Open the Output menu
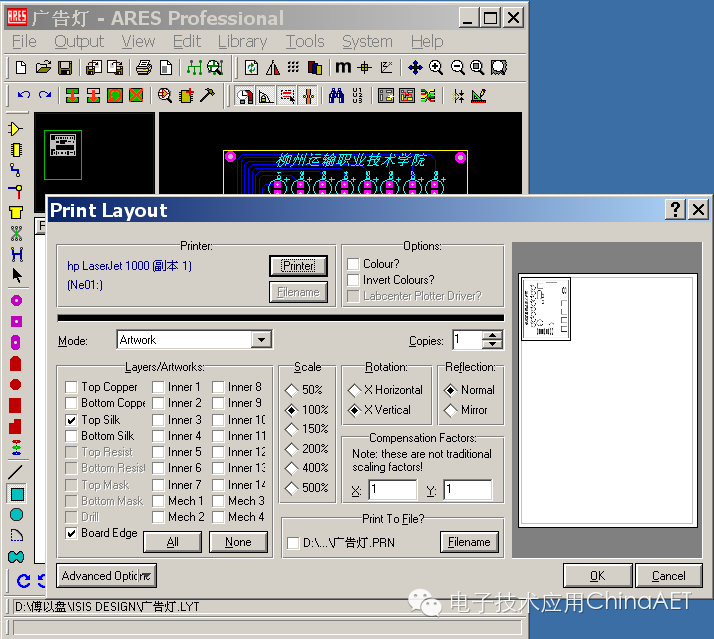This screenshot has width=714, height=639. [79, 41]
